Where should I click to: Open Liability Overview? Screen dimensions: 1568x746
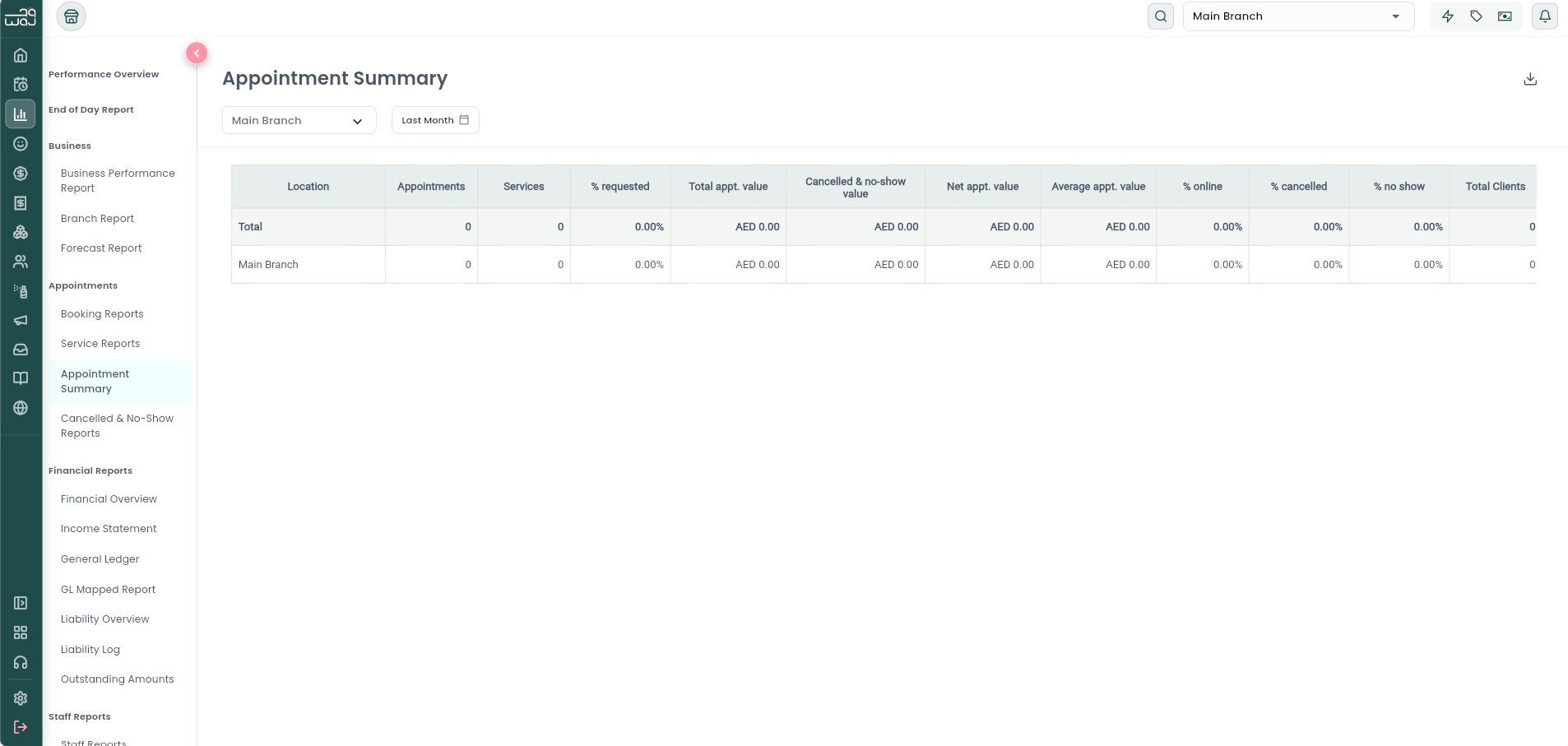[x=105, y=619]
